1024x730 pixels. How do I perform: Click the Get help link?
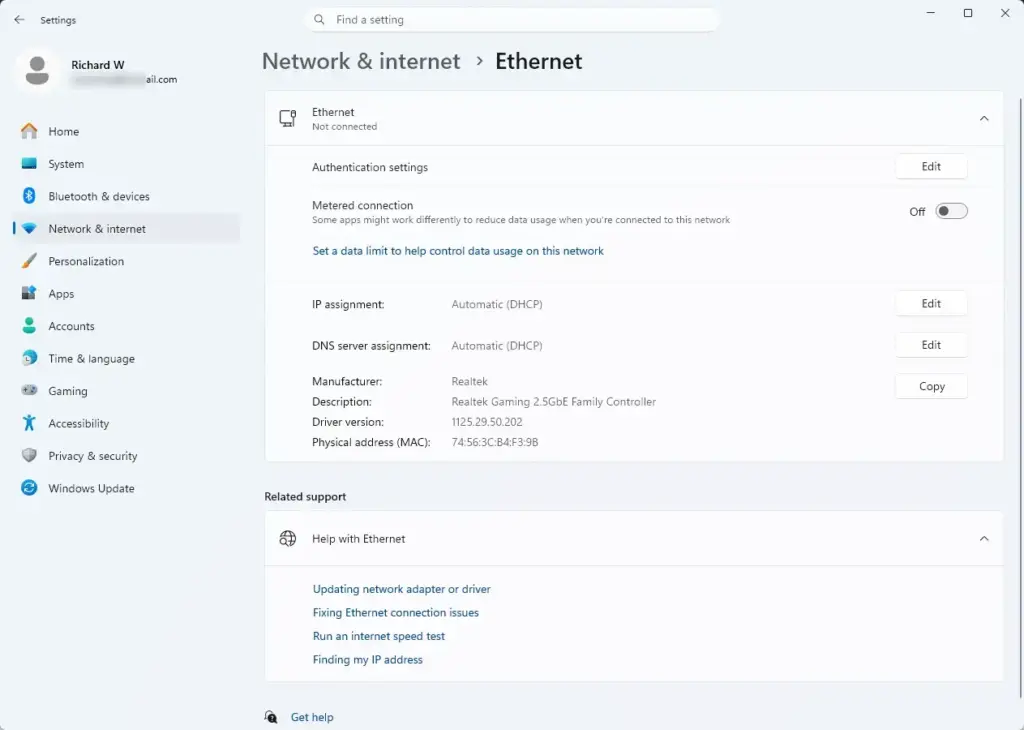[312, 717]
